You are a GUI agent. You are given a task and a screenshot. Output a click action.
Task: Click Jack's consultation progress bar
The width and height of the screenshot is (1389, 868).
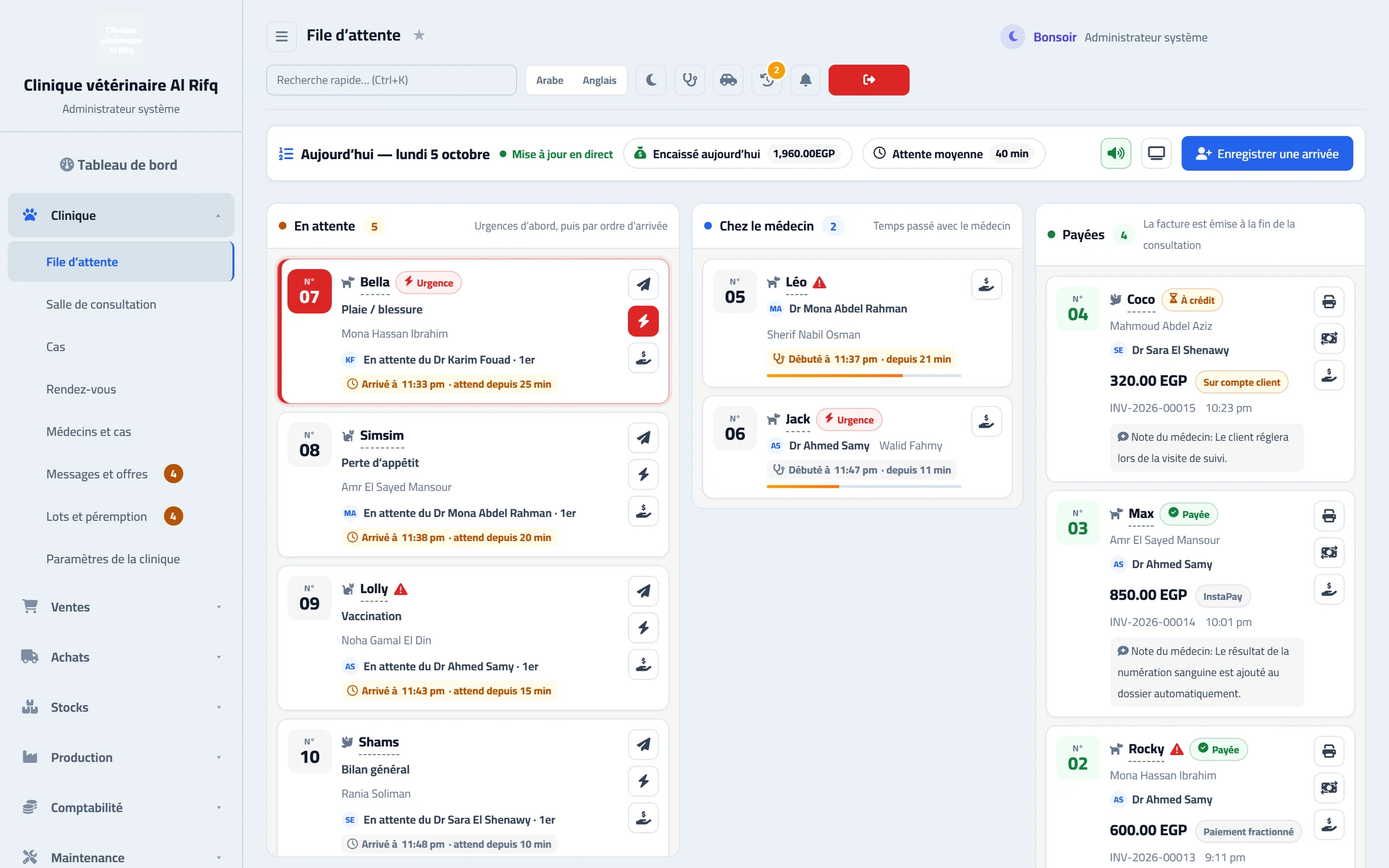coord(864,487)
